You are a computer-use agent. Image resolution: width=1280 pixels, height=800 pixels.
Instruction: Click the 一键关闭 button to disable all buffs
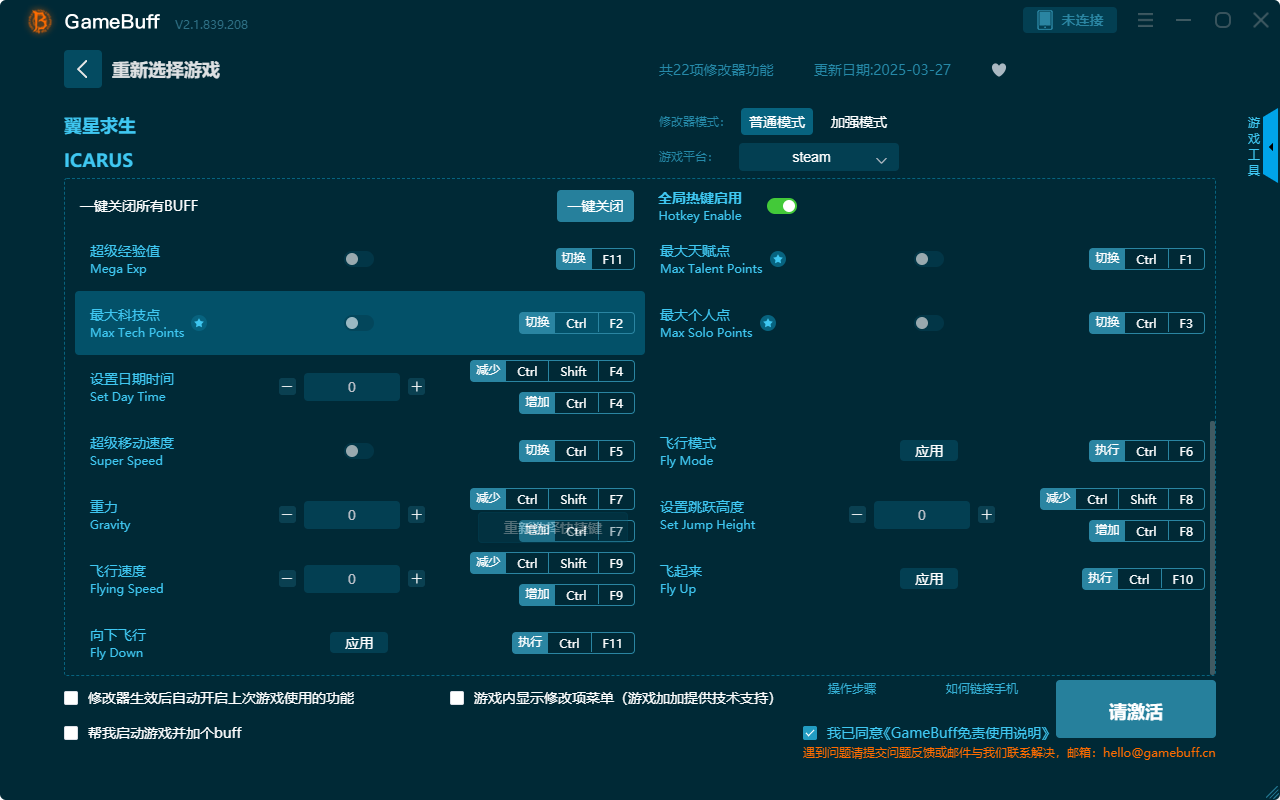pyautogui.click(x=595, y=205)
